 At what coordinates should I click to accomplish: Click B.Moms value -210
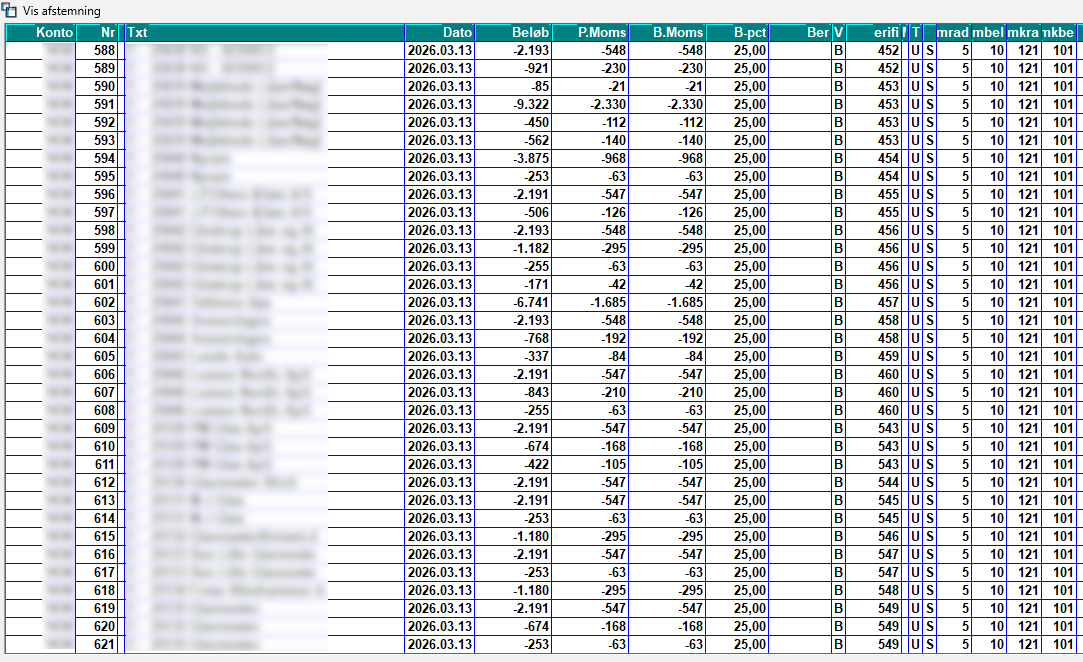(x=690, y=393)
